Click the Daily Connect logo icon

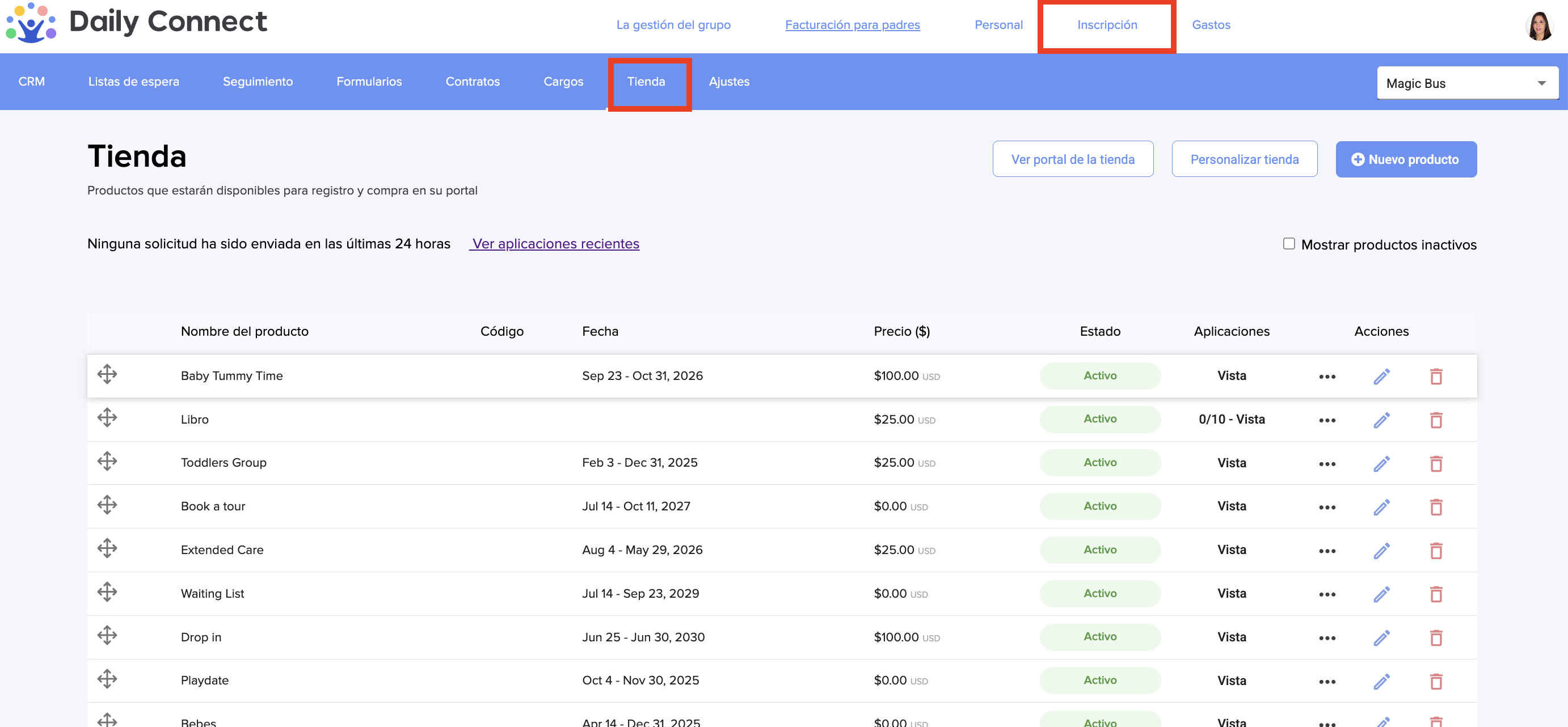31,23
